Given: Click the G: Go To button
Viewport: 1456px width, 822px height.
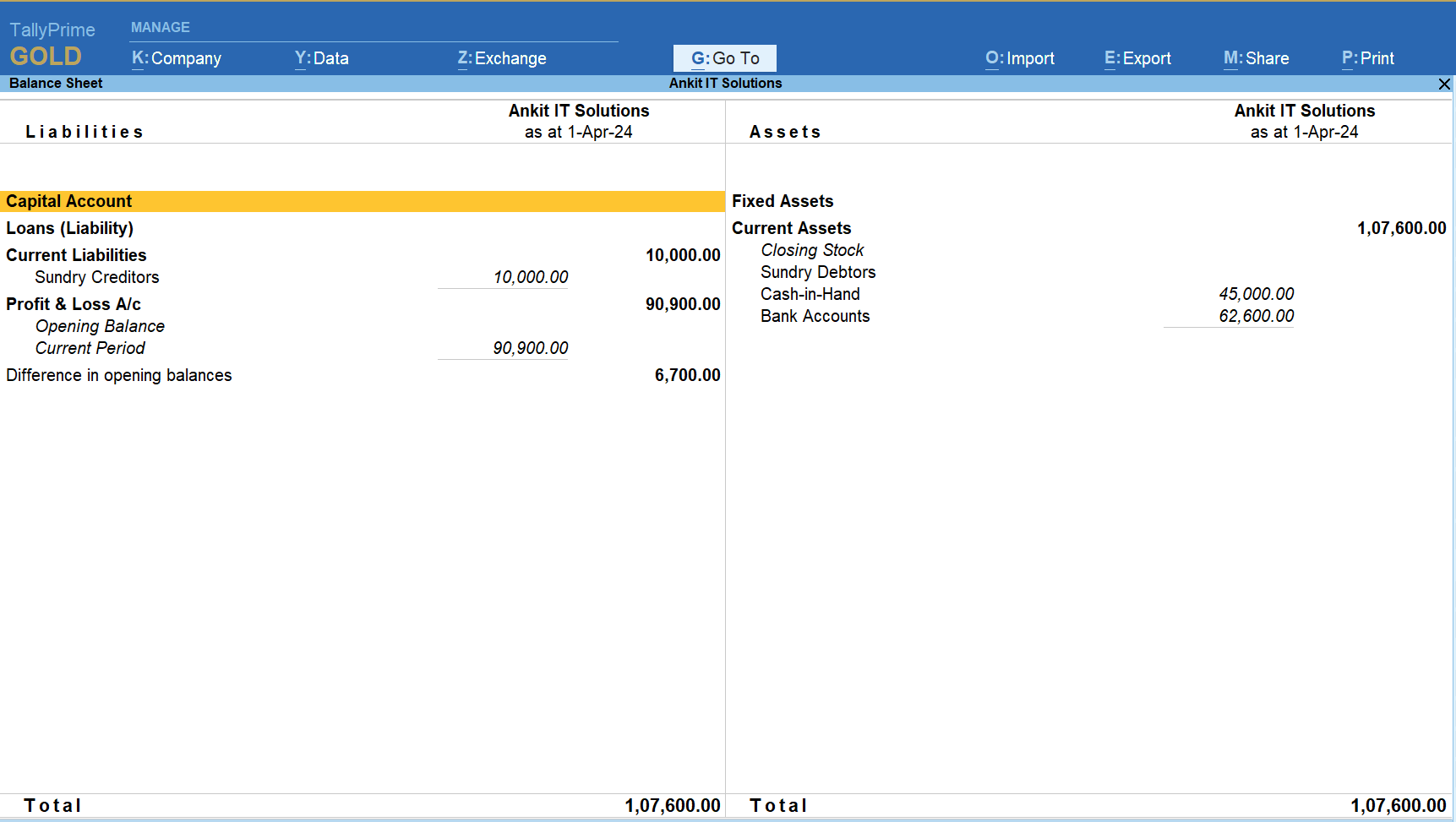Looking at the screenshot, I should pos(725,58).
